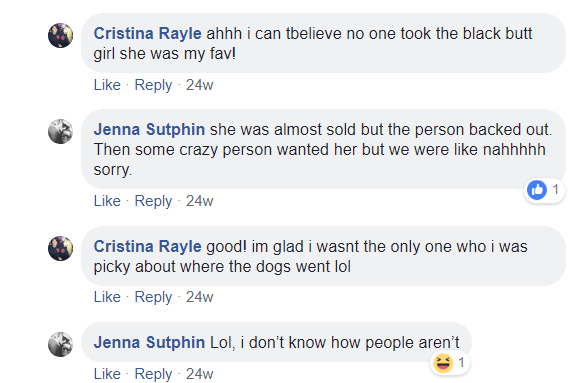577x383 pixels.
Task: Open the 24w timestamp on last comment
Action: (199, 374)
